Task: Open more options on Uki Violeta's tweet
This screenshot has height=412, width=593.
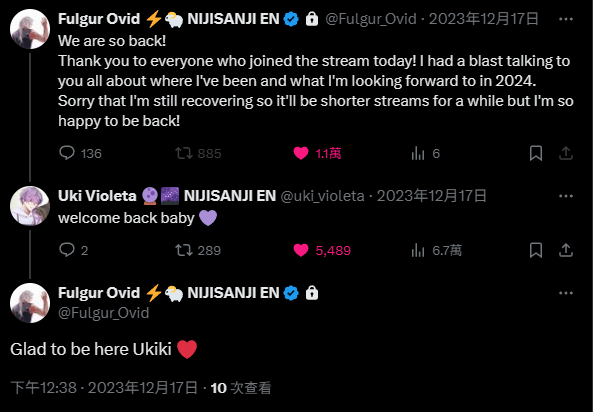Action: [x=565, y=196]
